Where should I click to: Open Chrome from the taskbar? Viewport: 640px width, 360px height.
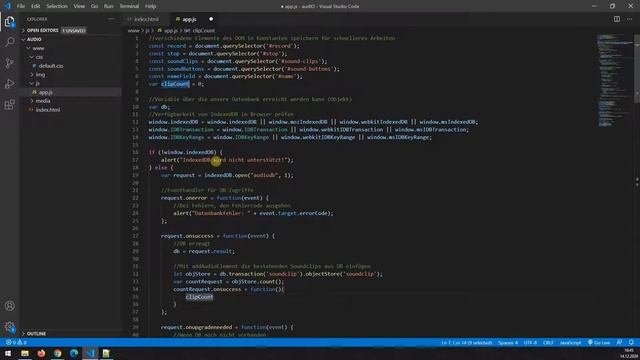click(x=58, y=353)
